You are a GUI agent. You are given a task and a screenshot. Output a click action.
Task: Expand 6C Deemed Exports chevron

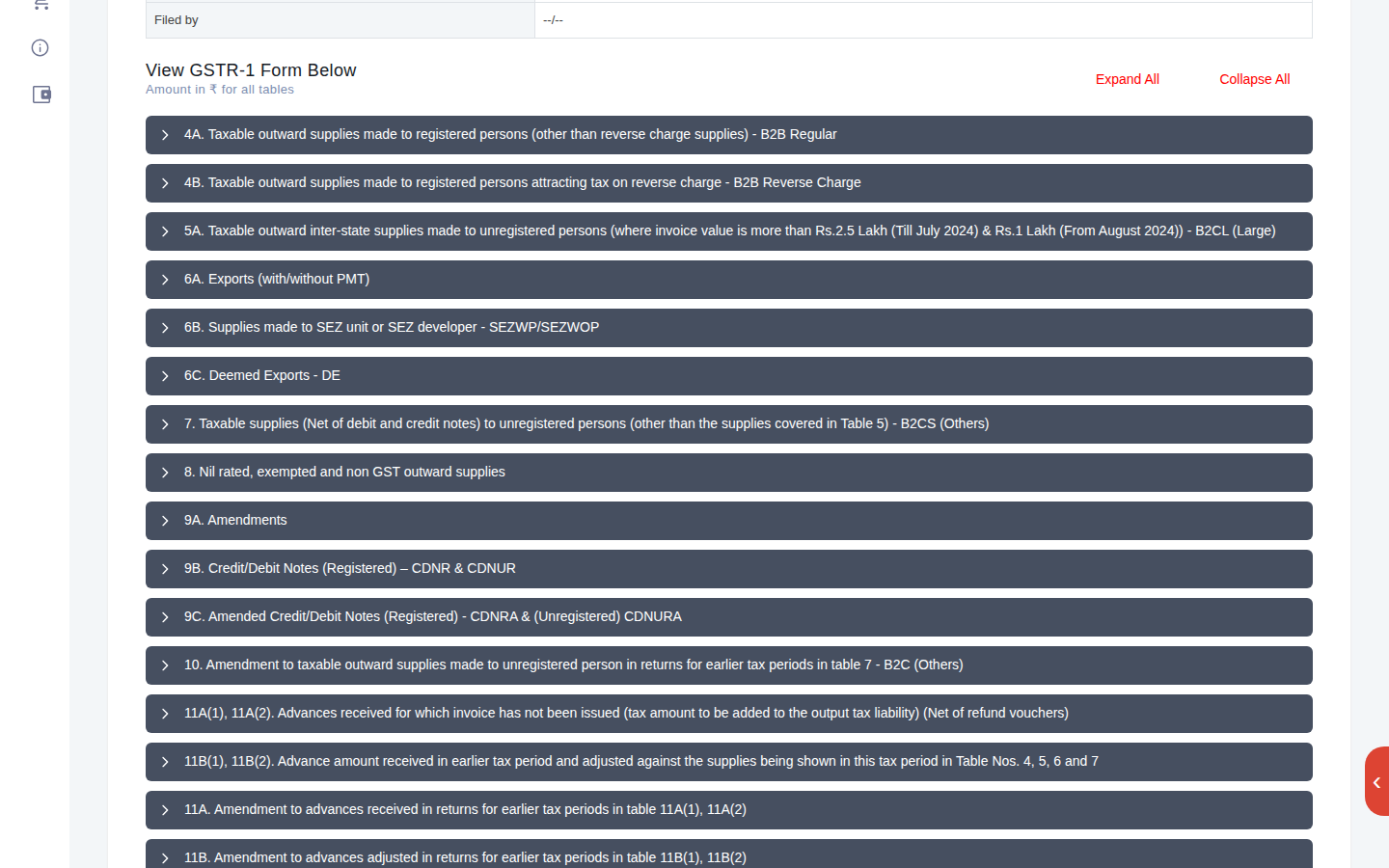coord(165,376)
